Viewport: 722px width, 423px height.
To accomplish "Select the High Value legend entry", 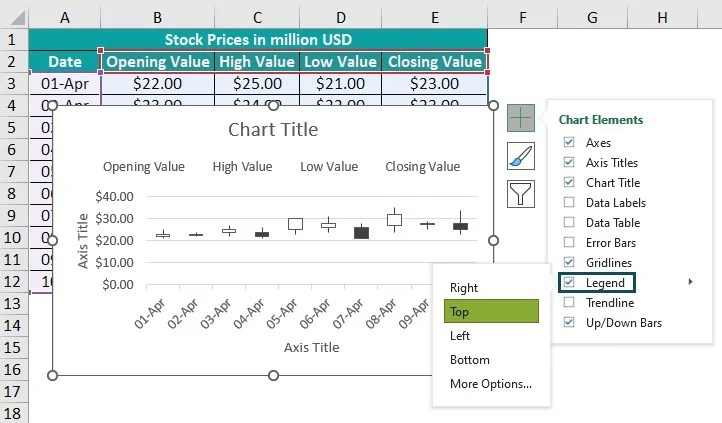I will click(x=242, y=167).
